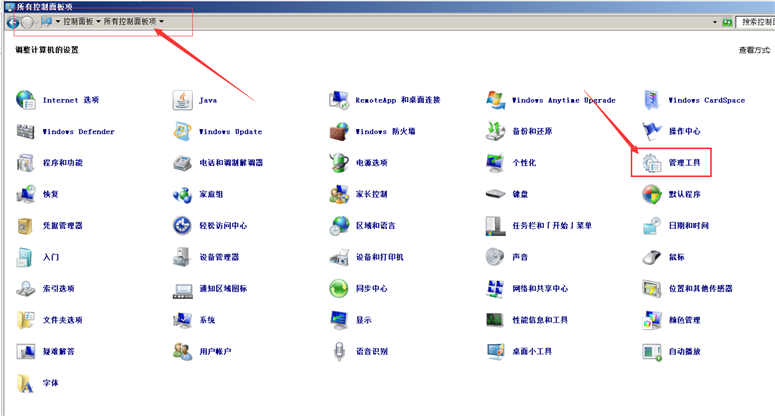This screenshot has height=416, width=775.
Task: Open 颜色管理 icon
Action: [x=652, y=320]
